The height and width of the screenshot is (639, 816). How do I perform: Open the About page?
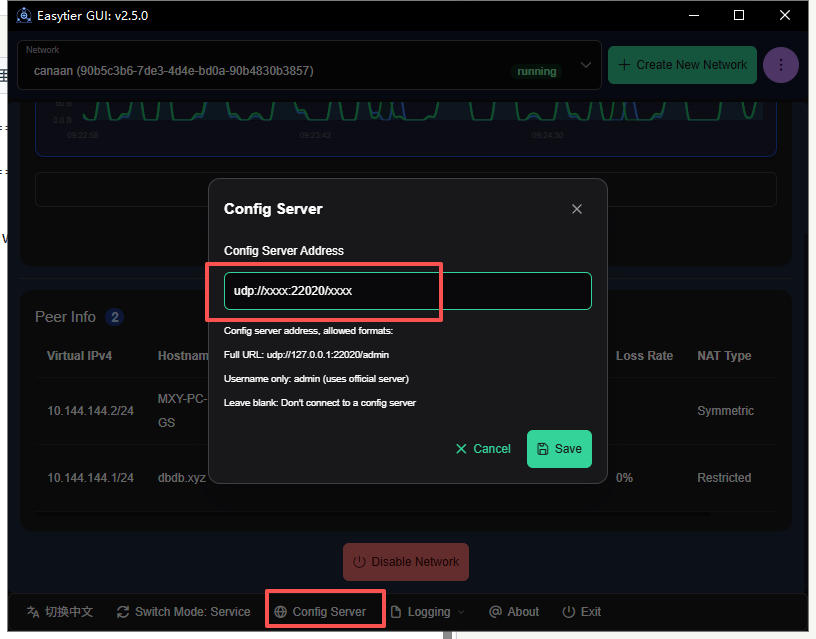pyautogui.click(x=513, y=612)
